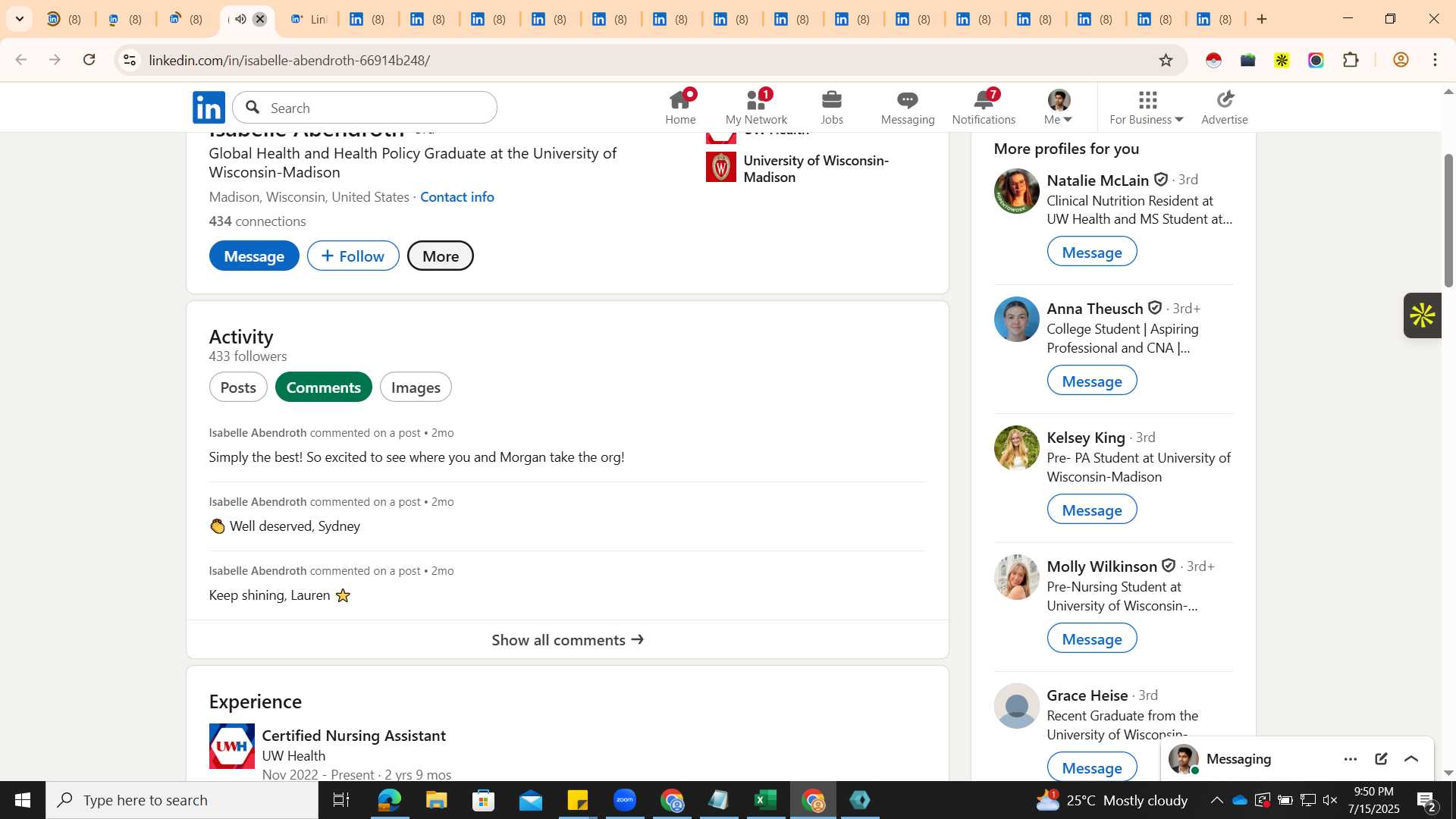
Task: Open Contact info link
Action: click(457, 197)
